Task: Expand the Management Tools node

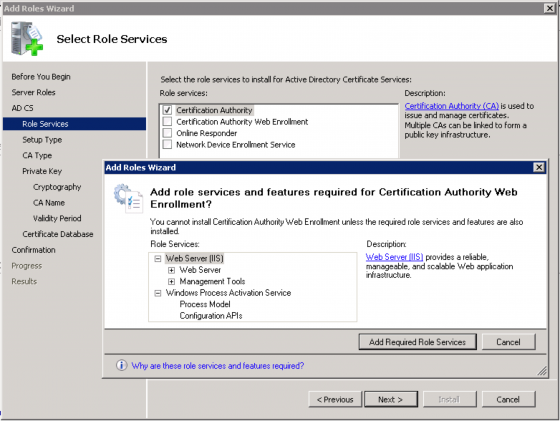Action: click(171, 282)
